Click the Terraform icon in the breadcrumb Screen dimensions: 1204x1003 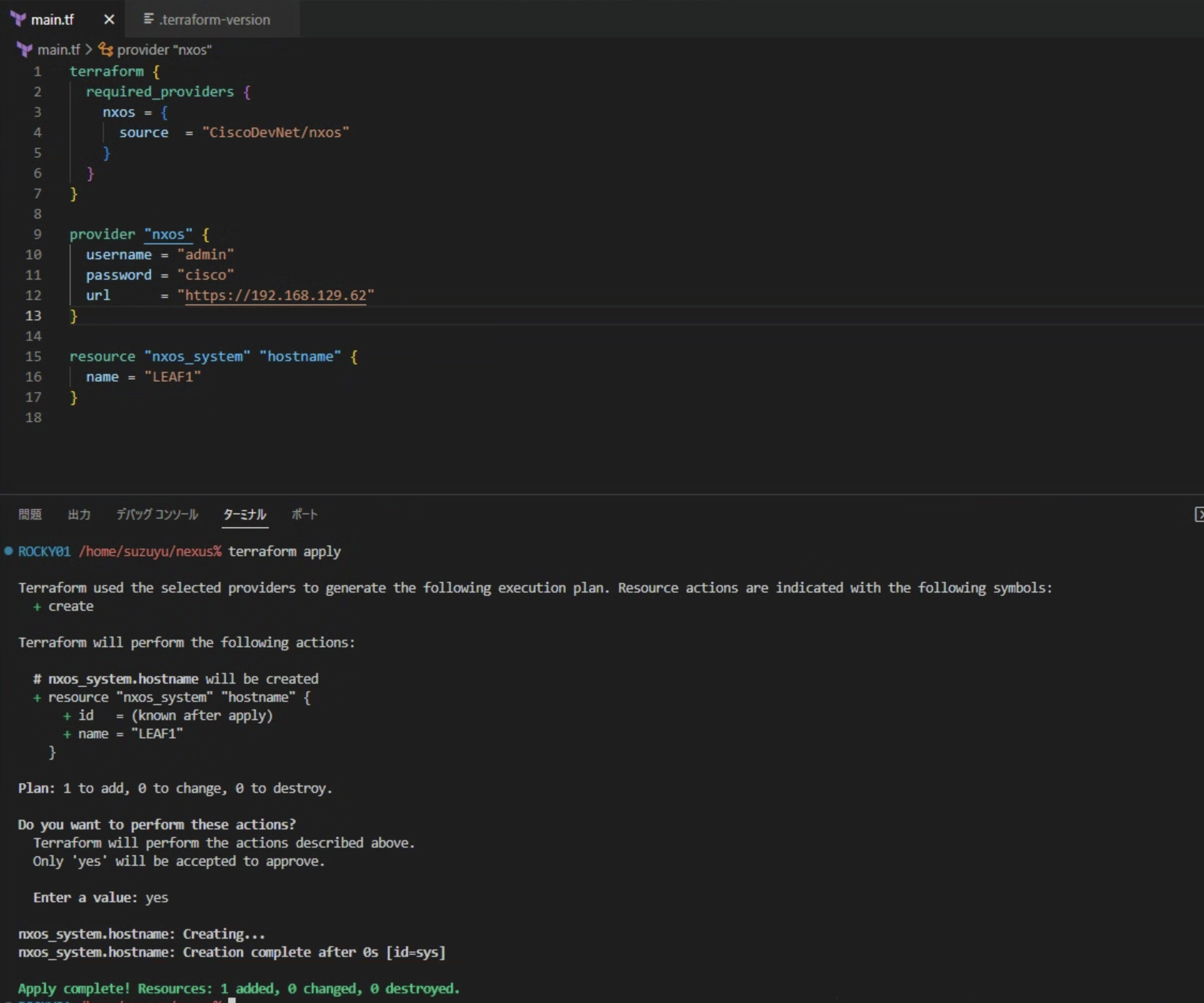[25, 50]
